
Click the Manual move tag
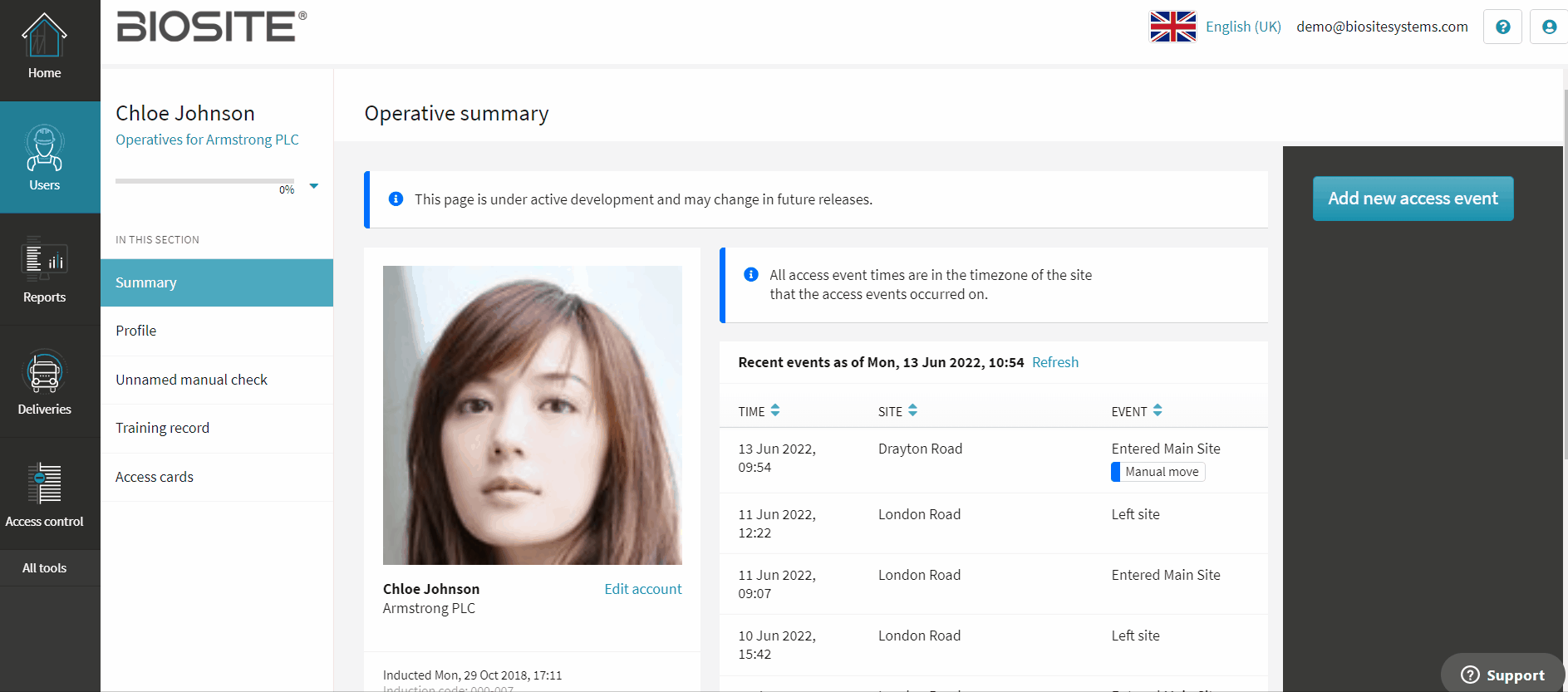pos(1158,472)
